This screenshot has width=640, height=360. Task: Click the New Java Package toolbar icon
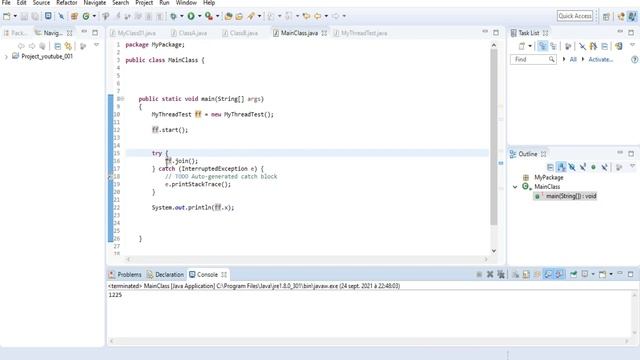tap(74, 16)
